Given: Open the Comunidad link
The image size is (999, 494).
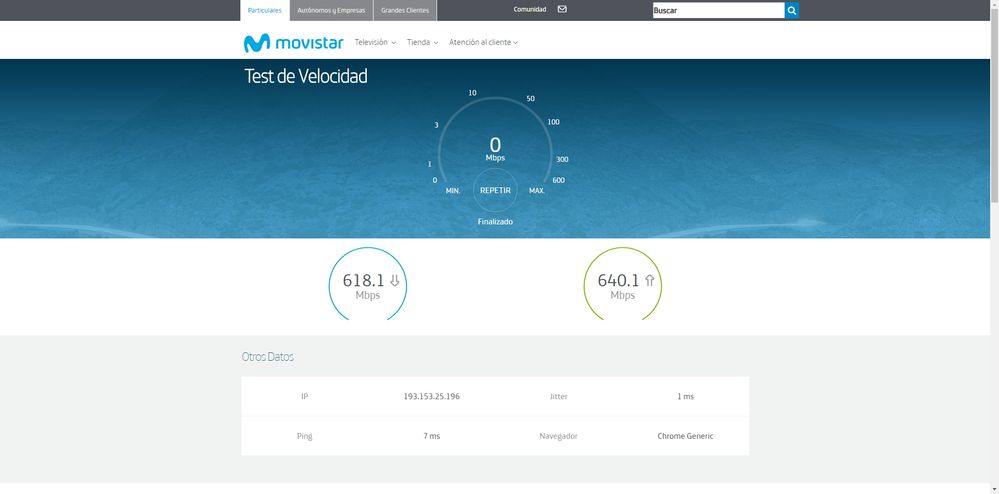Looking at the screenshot, I should coord(530,9).
